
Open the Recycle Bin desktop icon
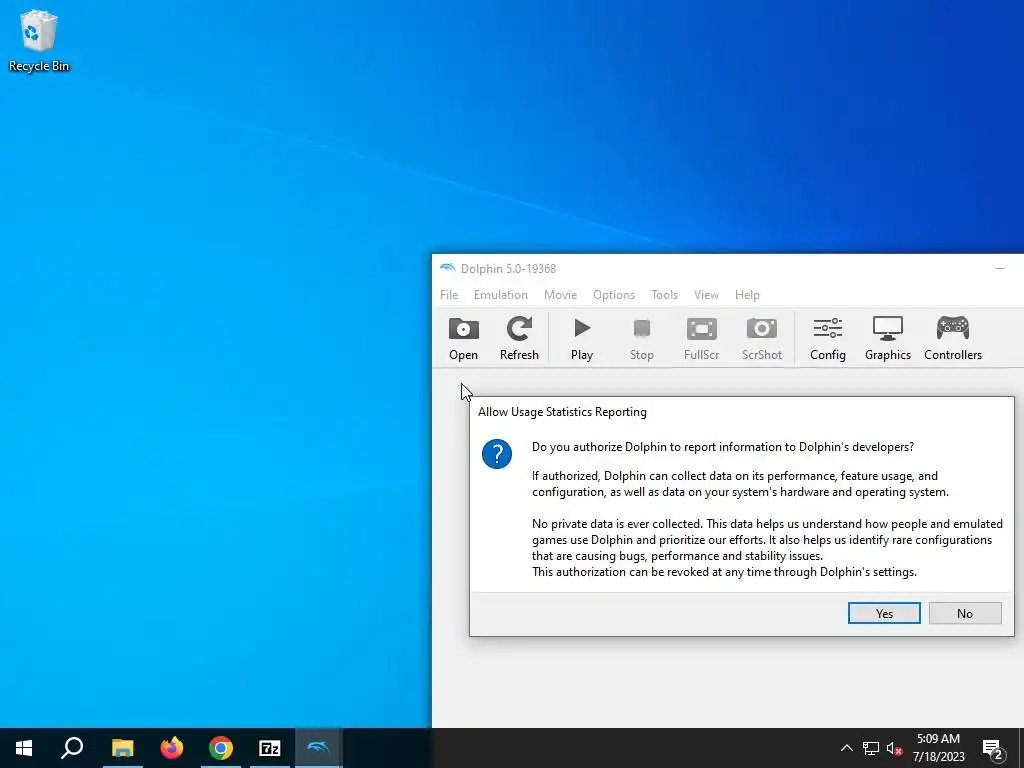[39, 40]
